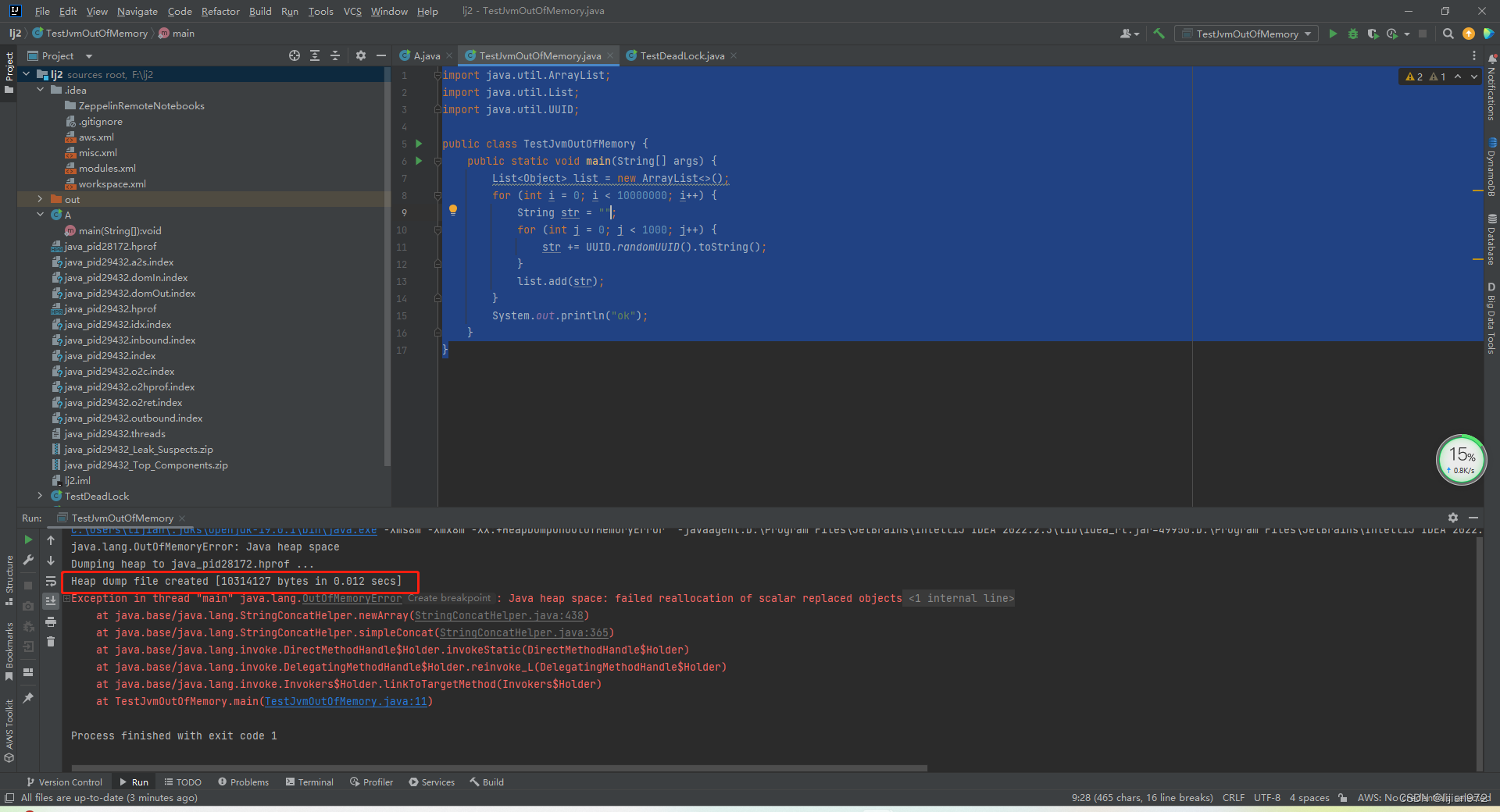Screen dimensions: 1500x812
Task: Collapse class A node
Action: tap(41, 215)
